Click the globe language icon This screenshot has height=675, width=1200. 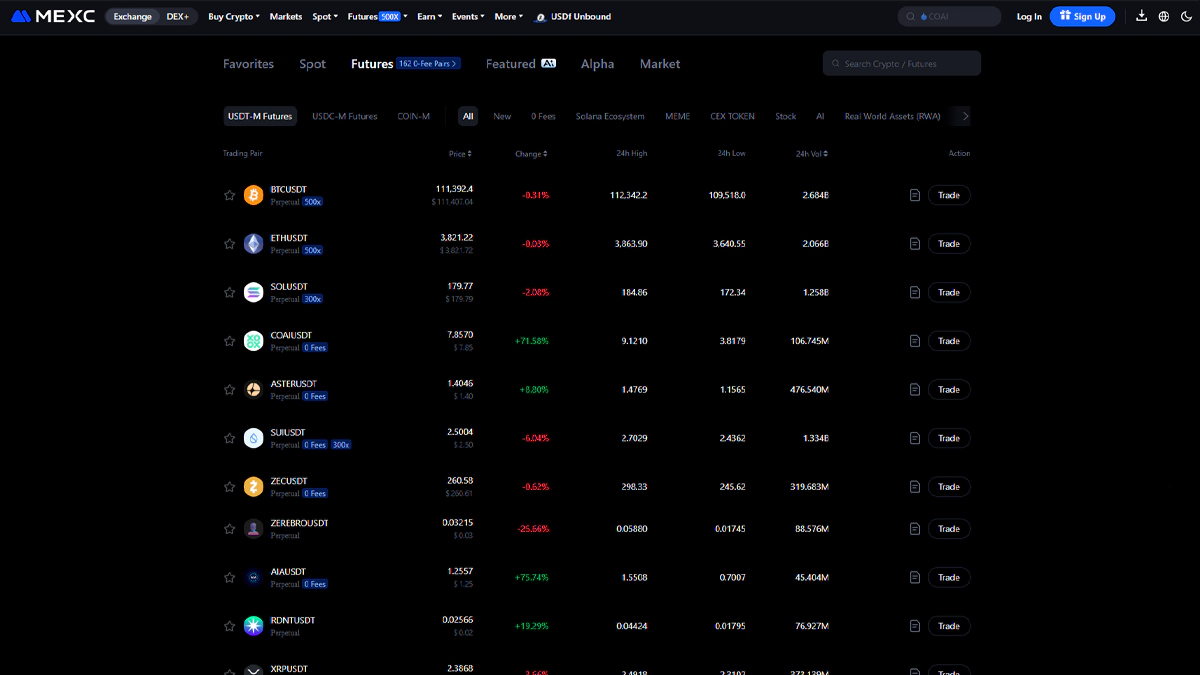tap(1163, 17)
